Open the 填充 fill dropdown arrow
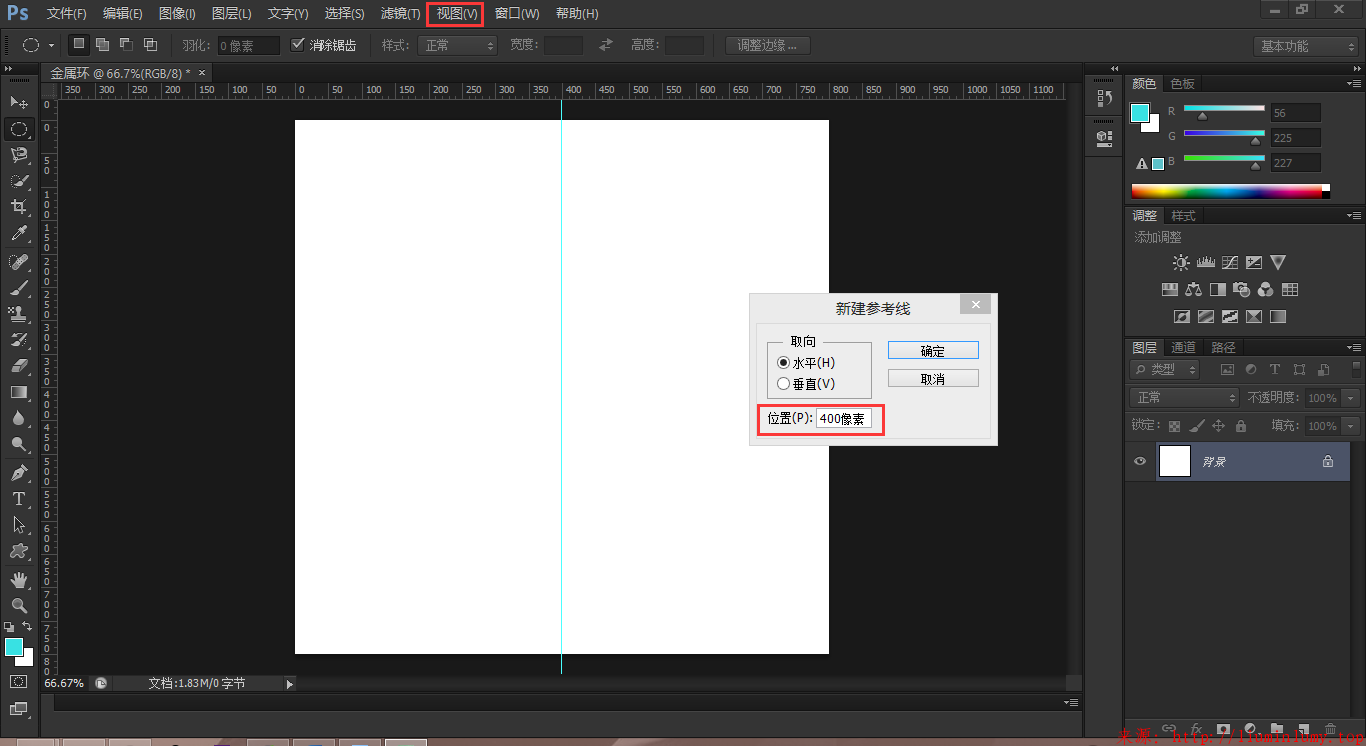This screenshot has width=1366, height=746. 1351,426
